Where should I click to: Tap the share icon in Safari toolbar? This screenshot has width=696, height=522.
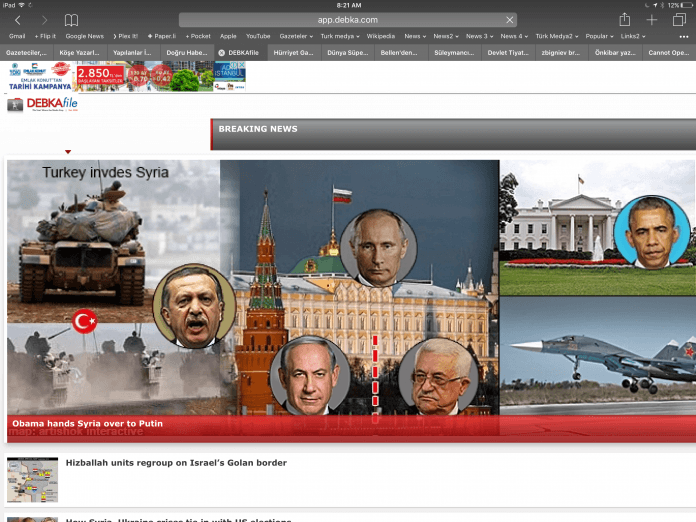tap(625, 20)
